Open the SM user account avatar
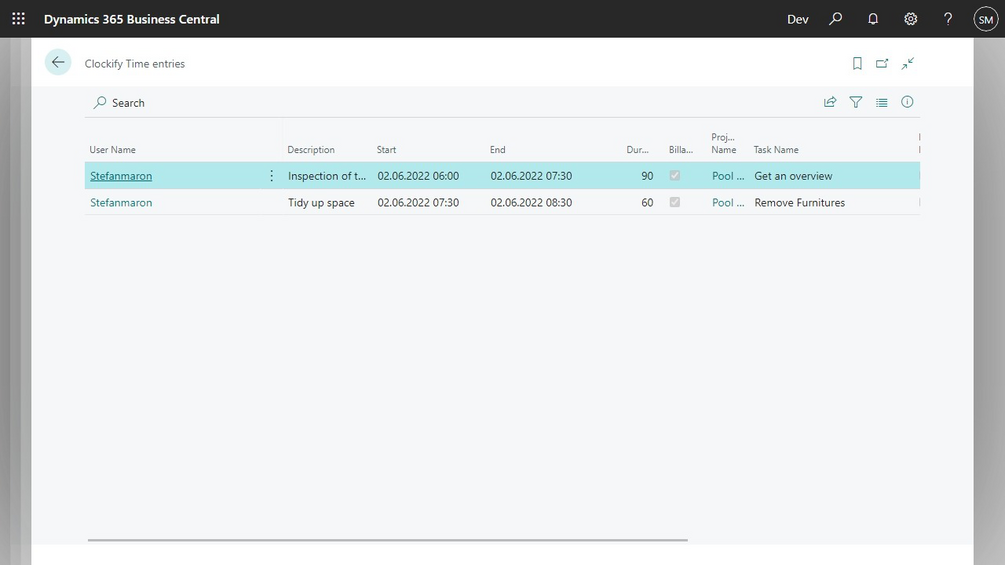Viewport: 1005px width, 565px height. point(986,19)
